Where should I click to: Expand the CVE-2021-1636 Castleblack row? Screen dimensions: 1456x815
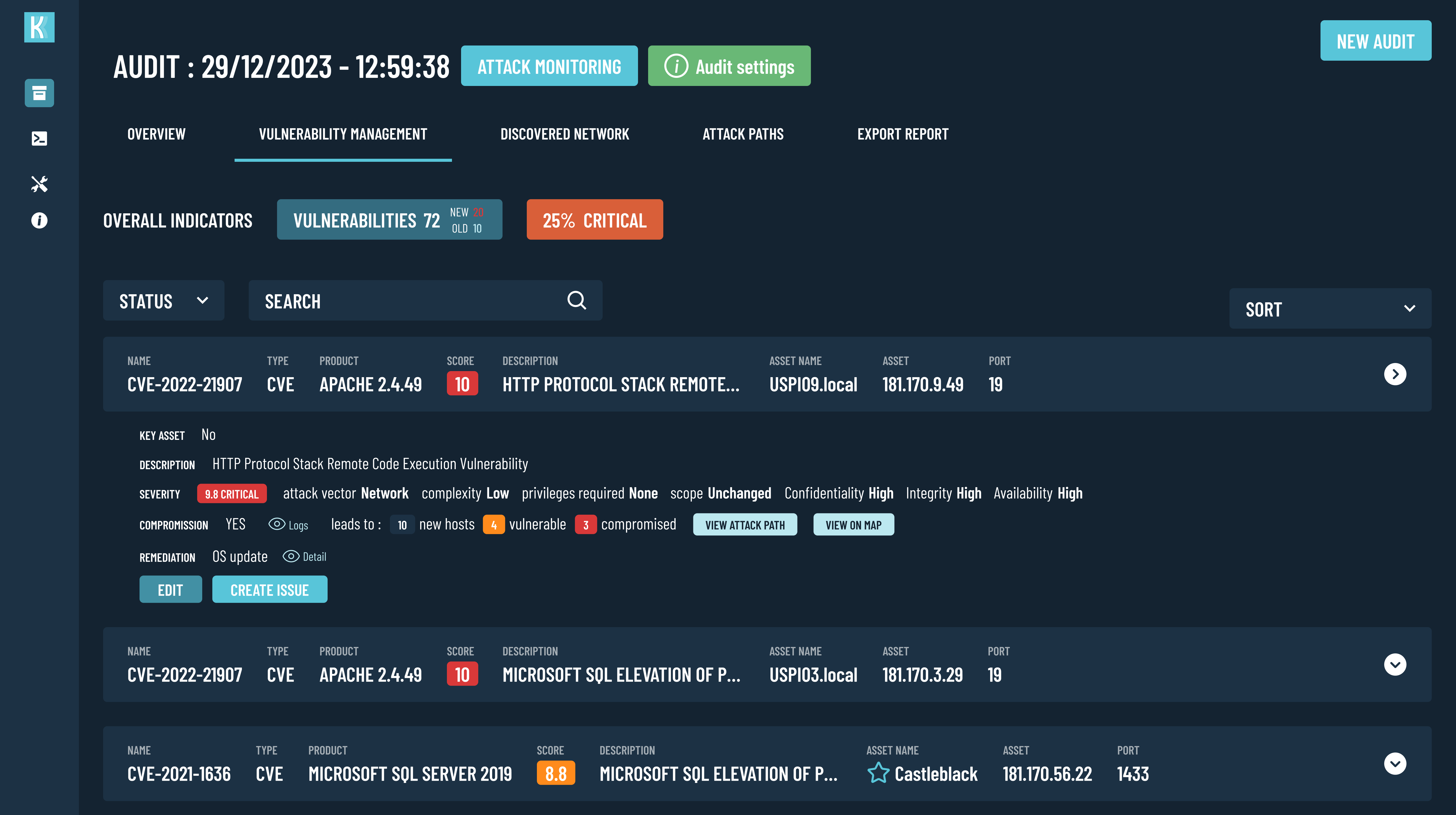[x=1395, y=764]
